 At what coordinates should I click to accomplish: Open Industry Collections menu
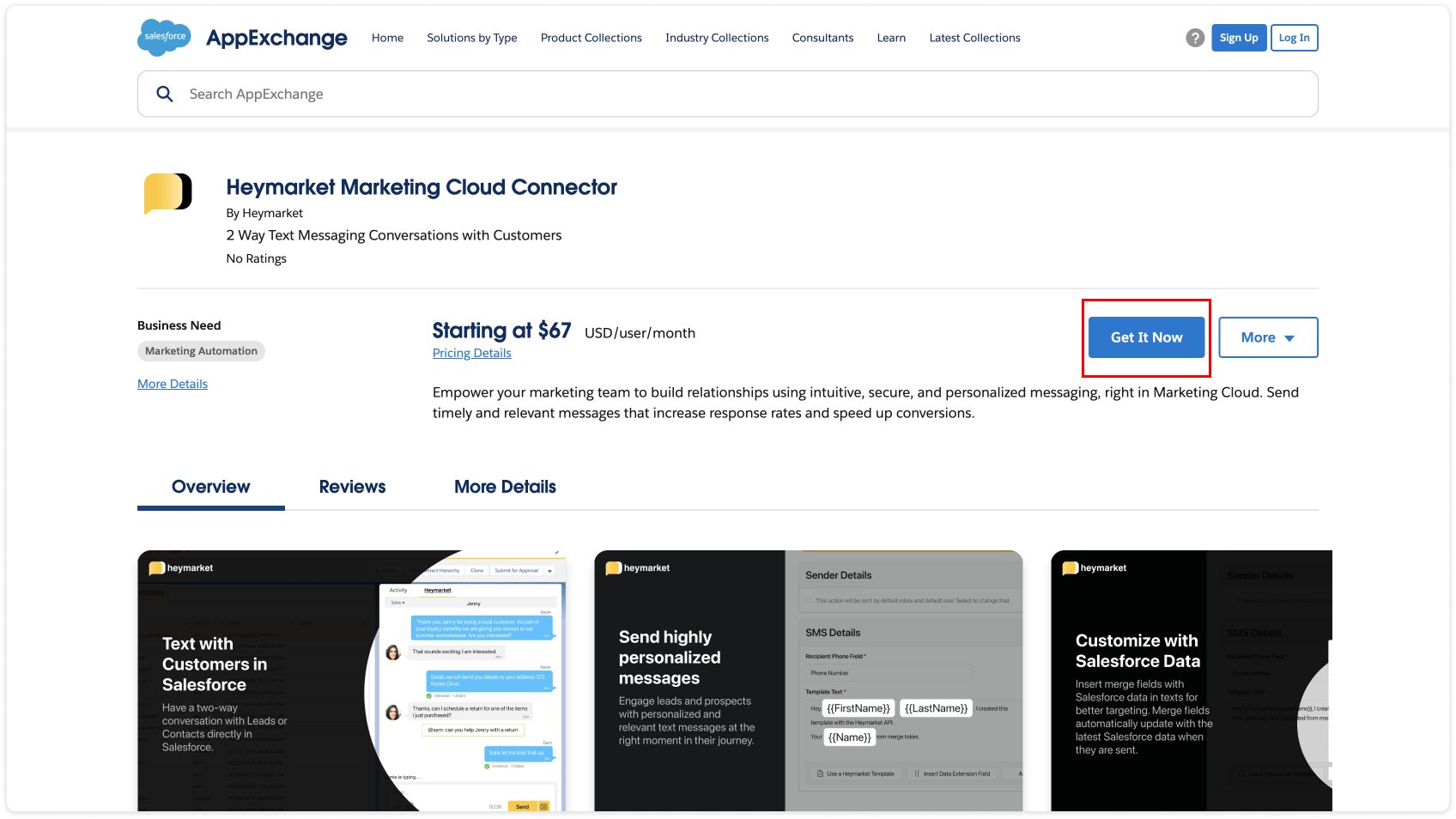point(717,38)
